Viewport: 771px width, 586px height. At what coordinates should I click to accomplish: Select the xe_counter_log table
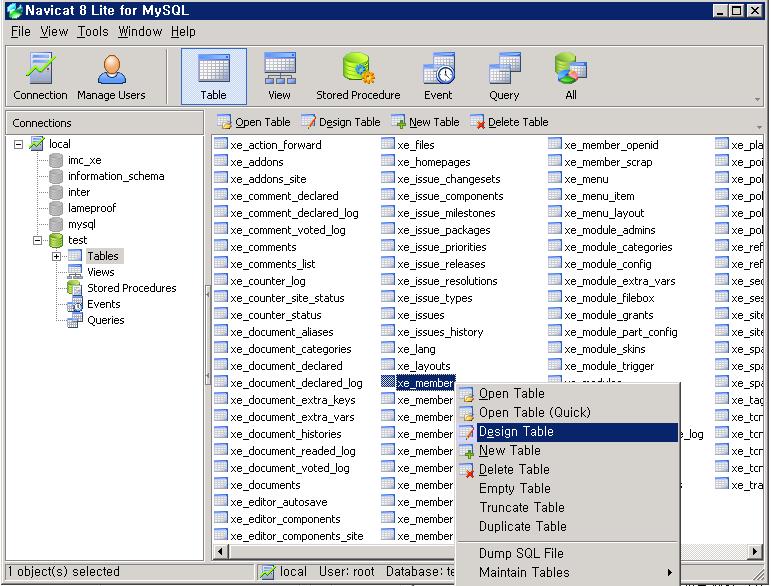click(267, 281)
